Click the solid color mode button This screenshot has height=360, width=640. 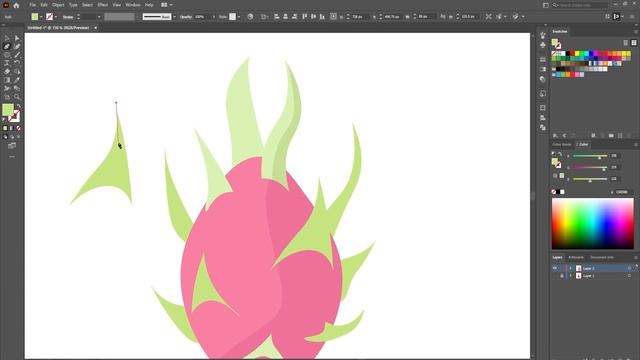tap(5, 128)
